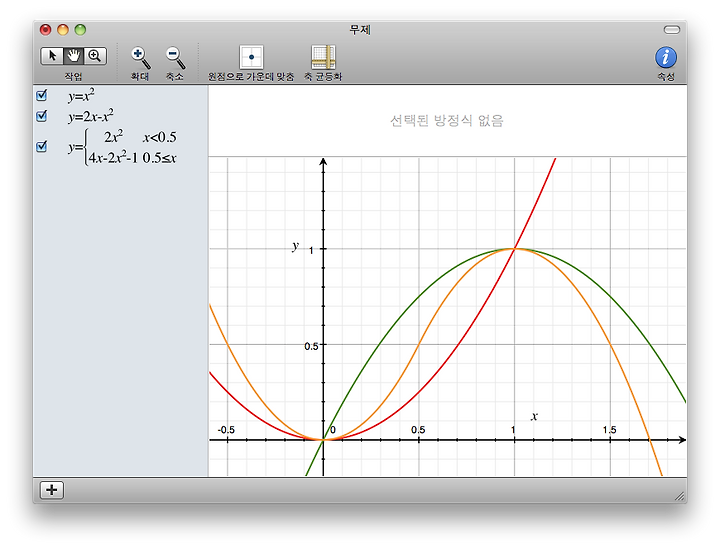This screenshot has width=720, height=549.
Task: Select the y=2x-x² equation row
Action: (121, 116)
